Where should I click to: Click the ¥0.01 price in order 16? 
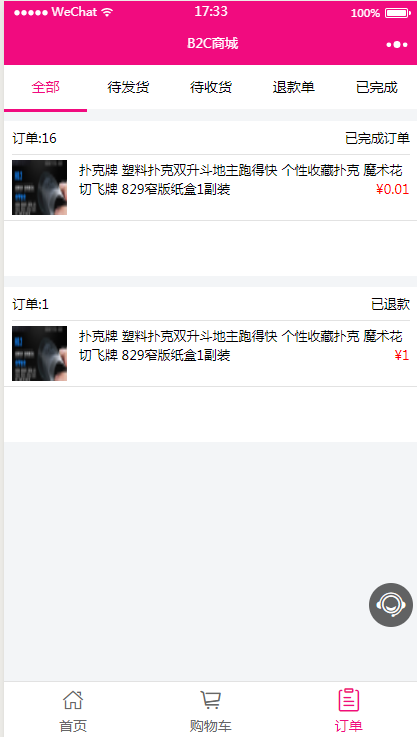click(393, 189)
